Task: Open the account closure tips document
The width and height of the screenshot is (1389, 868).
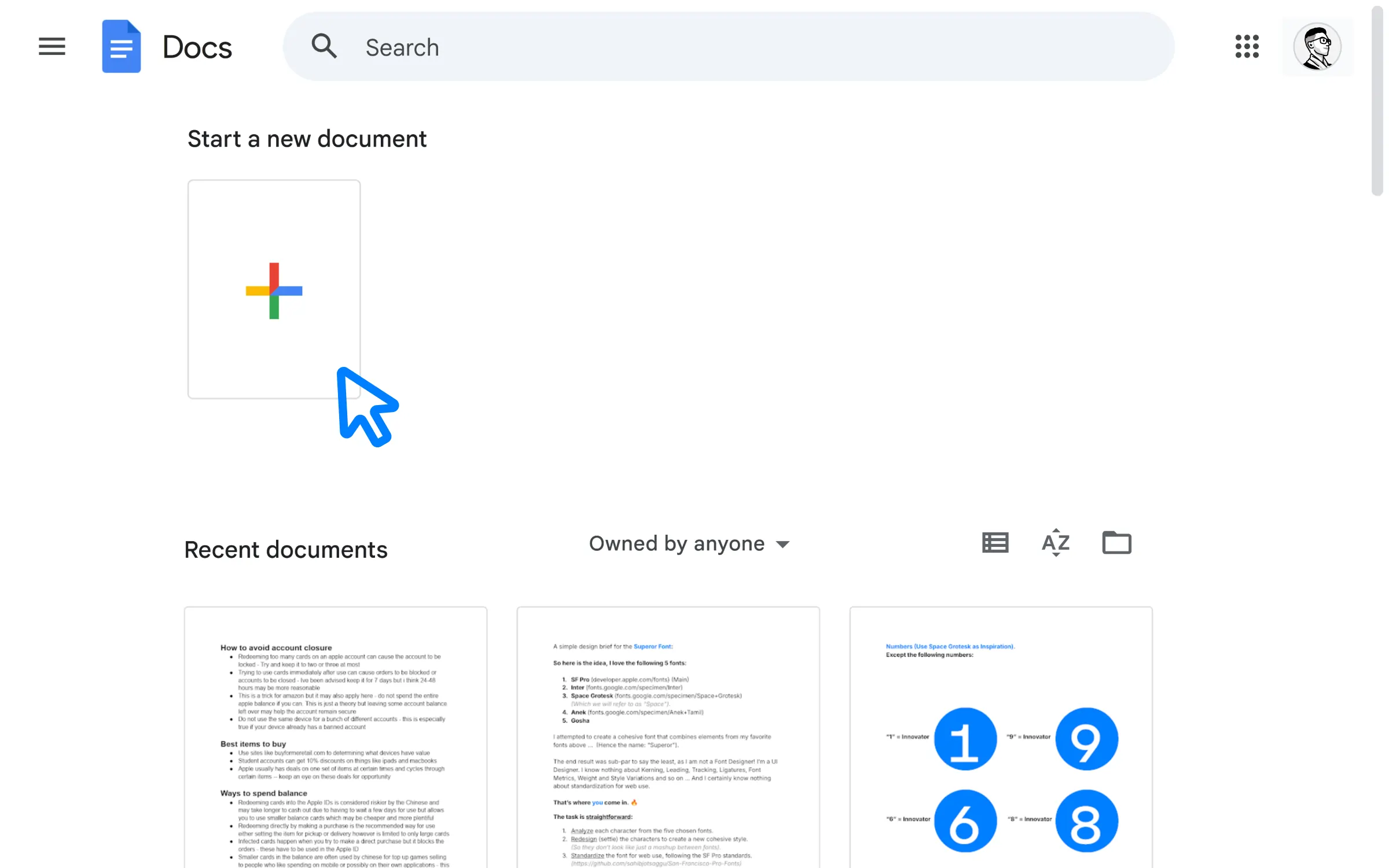Action: (x=336, y=738)
